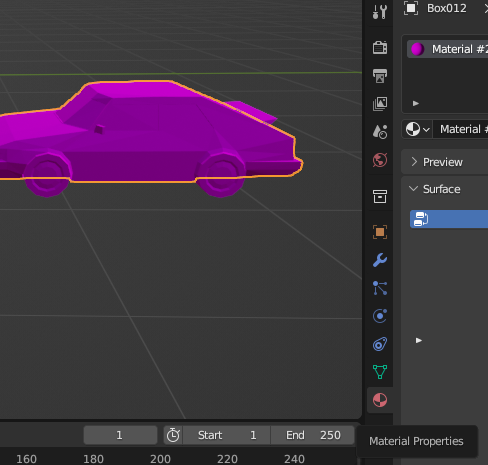The height and width of the screenshot is (465, 488).
Task: Open the Particle properties tab
Action: click(x=380, y=288)
